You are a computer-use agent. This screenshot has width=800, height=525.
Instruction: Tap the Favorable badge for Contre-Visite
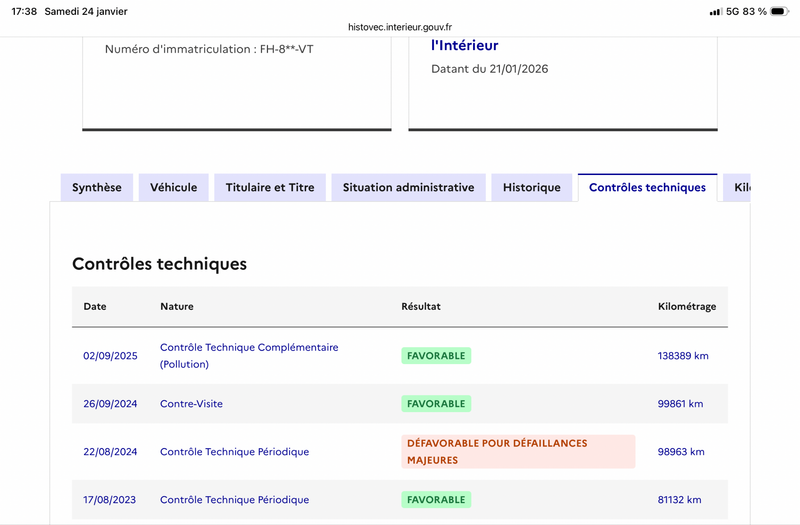(x=436, y=404)
